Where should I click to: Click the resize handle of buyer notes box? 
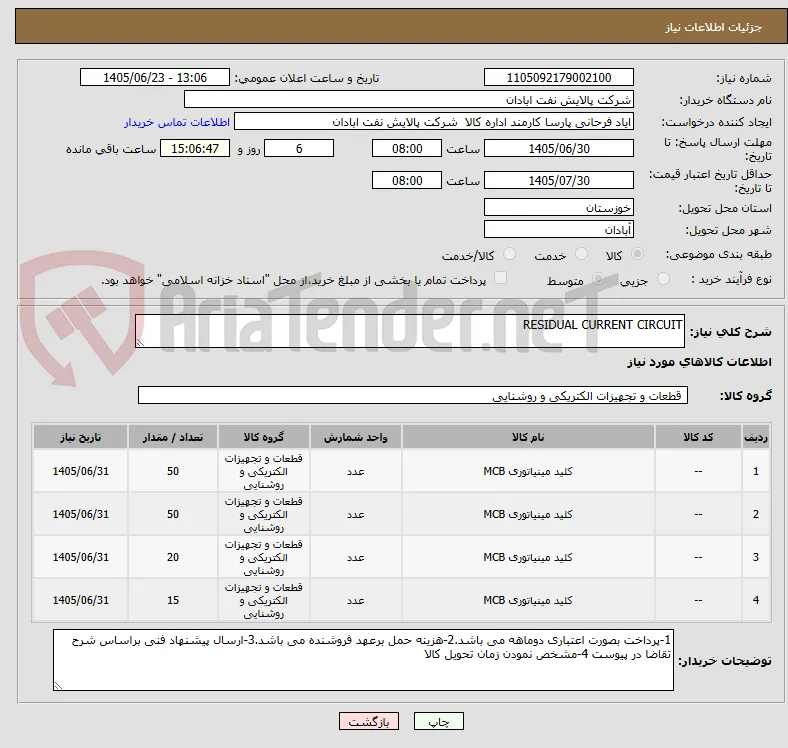pyautogui.click(x=58, y=685)
